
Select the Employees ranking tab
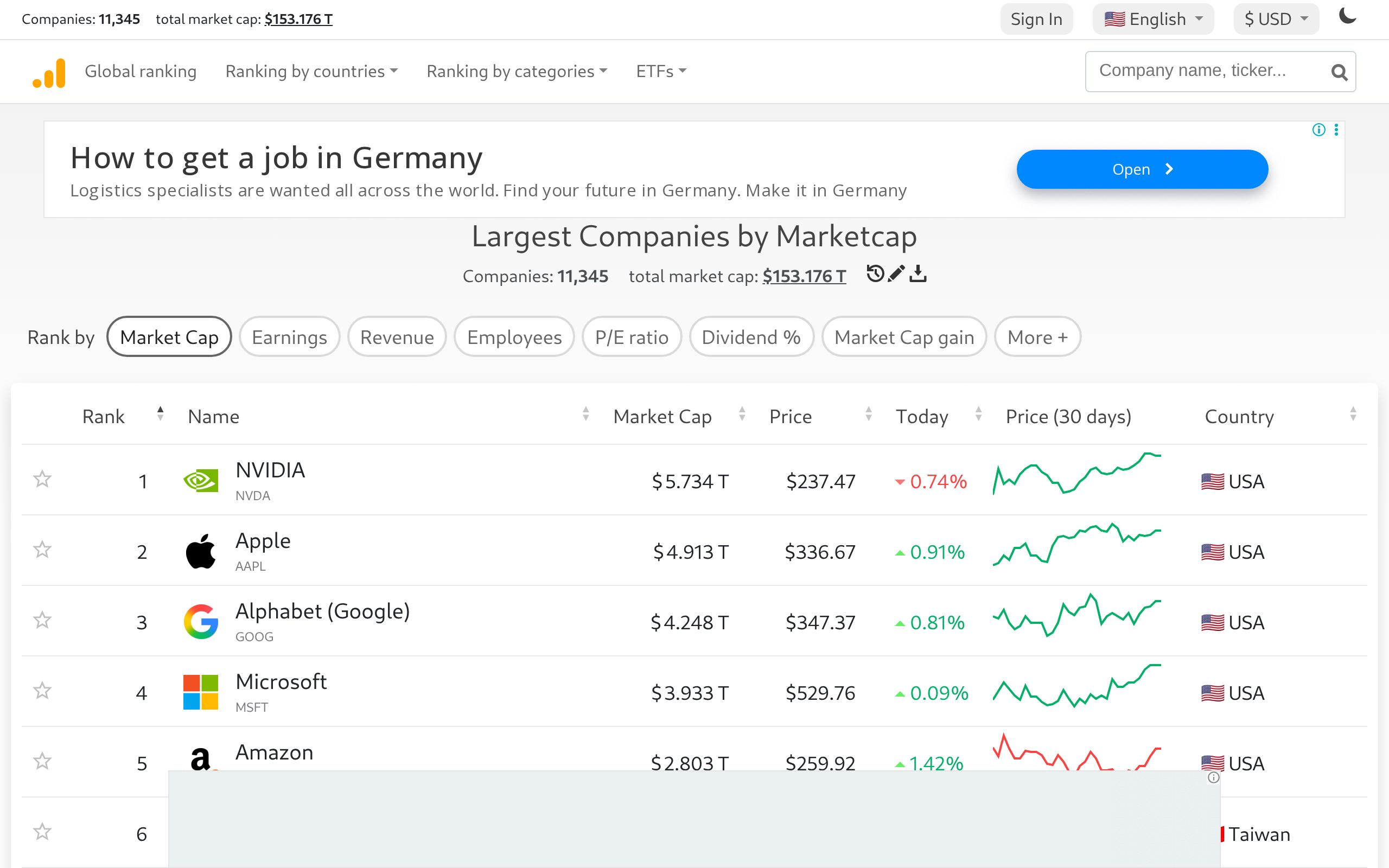pos(514,337)
